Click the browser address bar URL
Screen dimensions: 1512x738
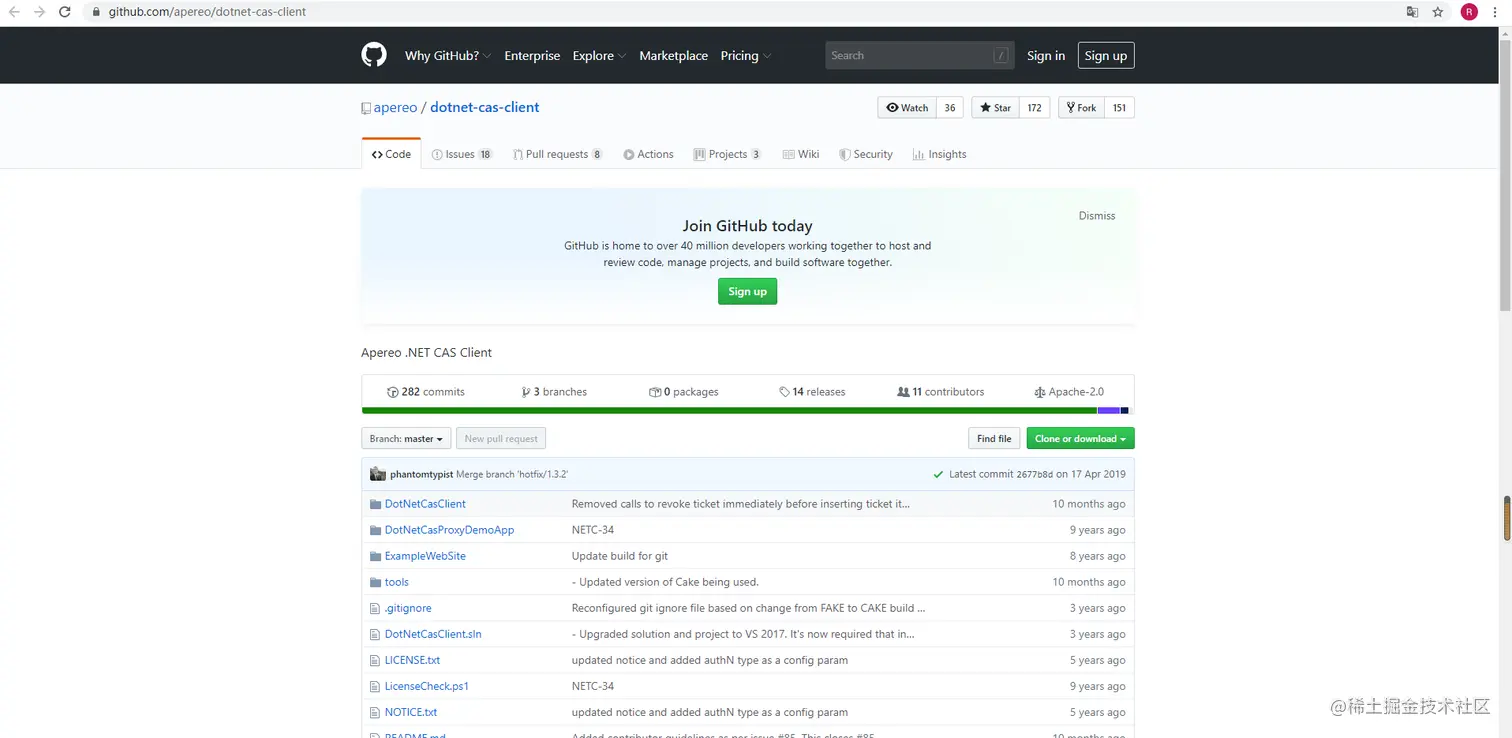coord(208,12)
